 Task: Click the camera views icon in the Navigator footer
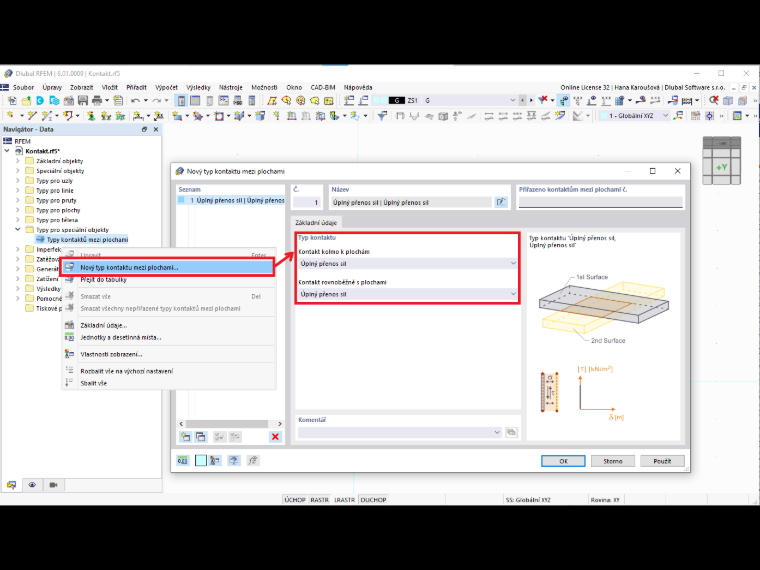point(53,485)
